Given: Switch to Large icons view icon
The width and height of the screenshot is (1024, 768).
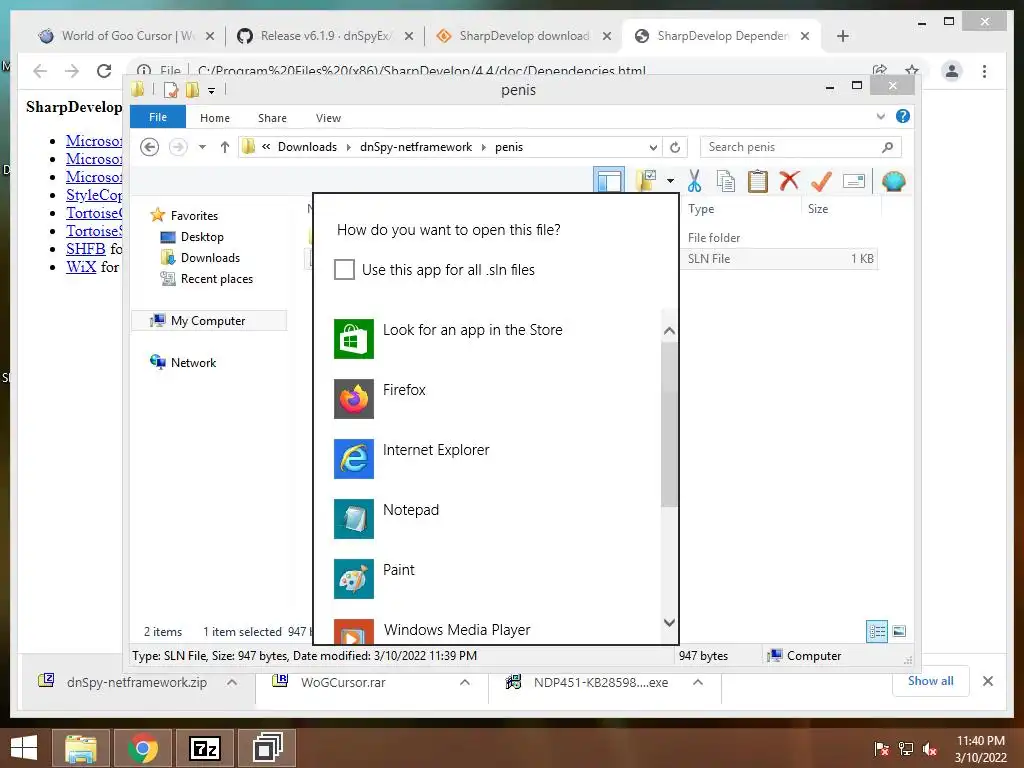Looking at the screenshot, I should pos(899,631).
